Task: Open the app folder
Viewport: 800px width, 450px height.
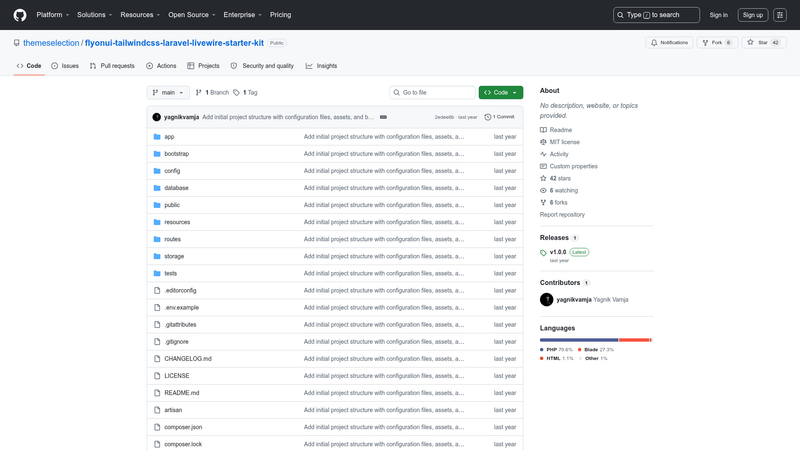Action: 169,137
